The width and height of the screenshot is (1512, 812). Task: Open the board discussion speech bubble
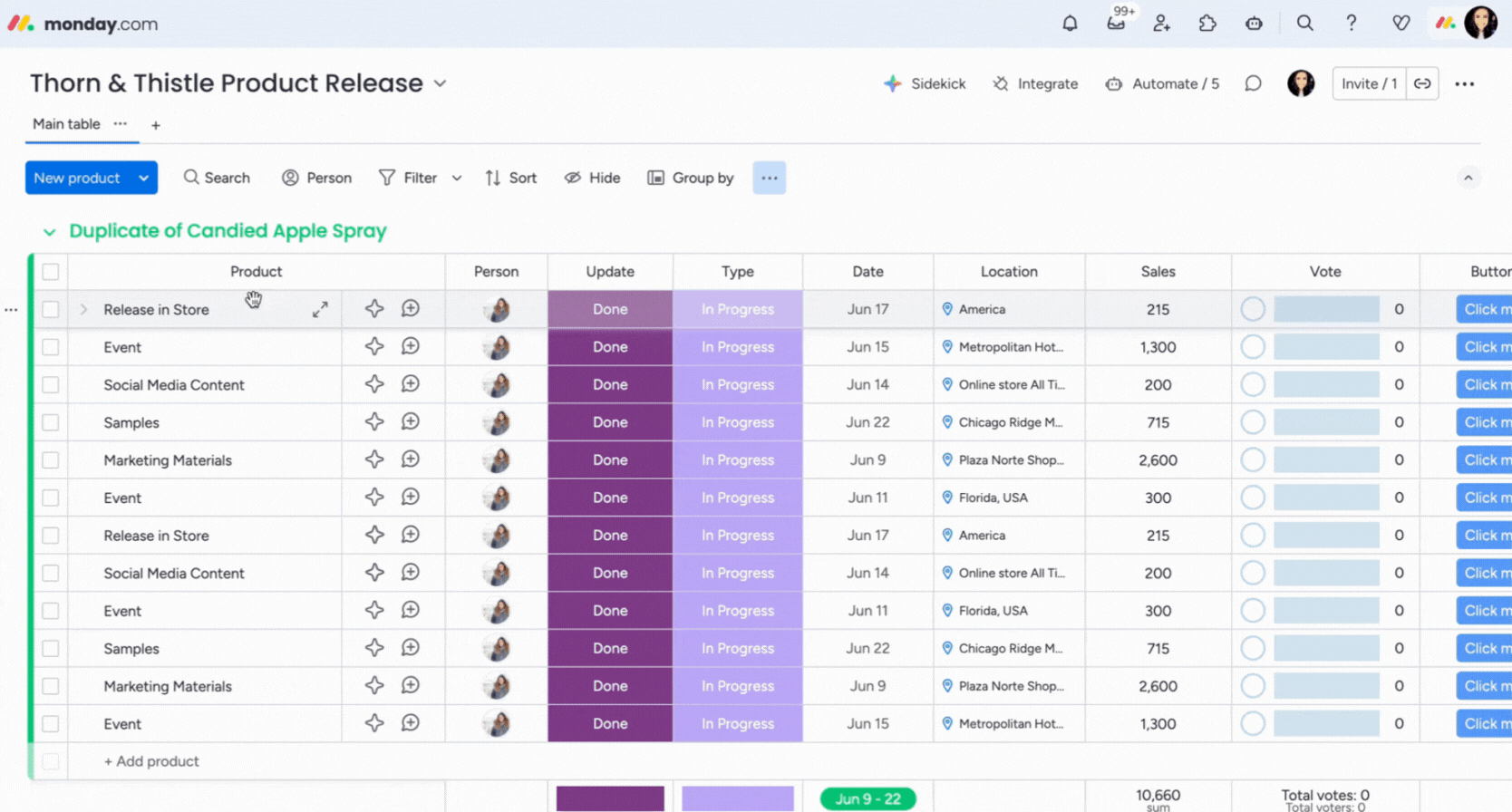pyautogui.click(x=1253, y=83)
